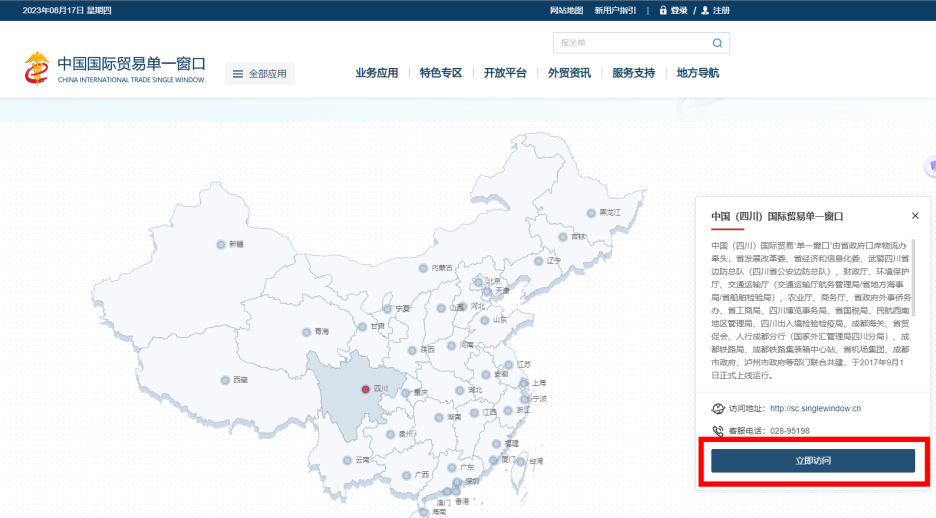The image size is (936, 518).
Task: Click the date text 2023年08月17日 星期四
Action: (67, 10)
